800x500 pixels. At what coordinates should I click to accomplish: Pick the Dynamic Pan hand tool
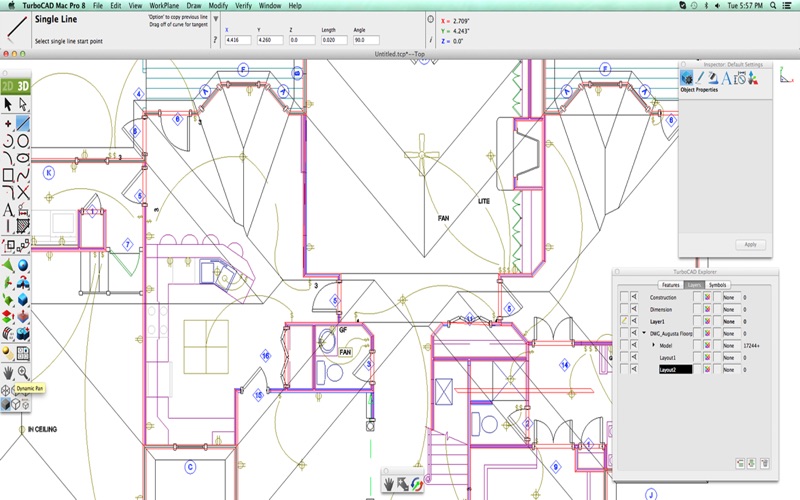pos(8,372)
